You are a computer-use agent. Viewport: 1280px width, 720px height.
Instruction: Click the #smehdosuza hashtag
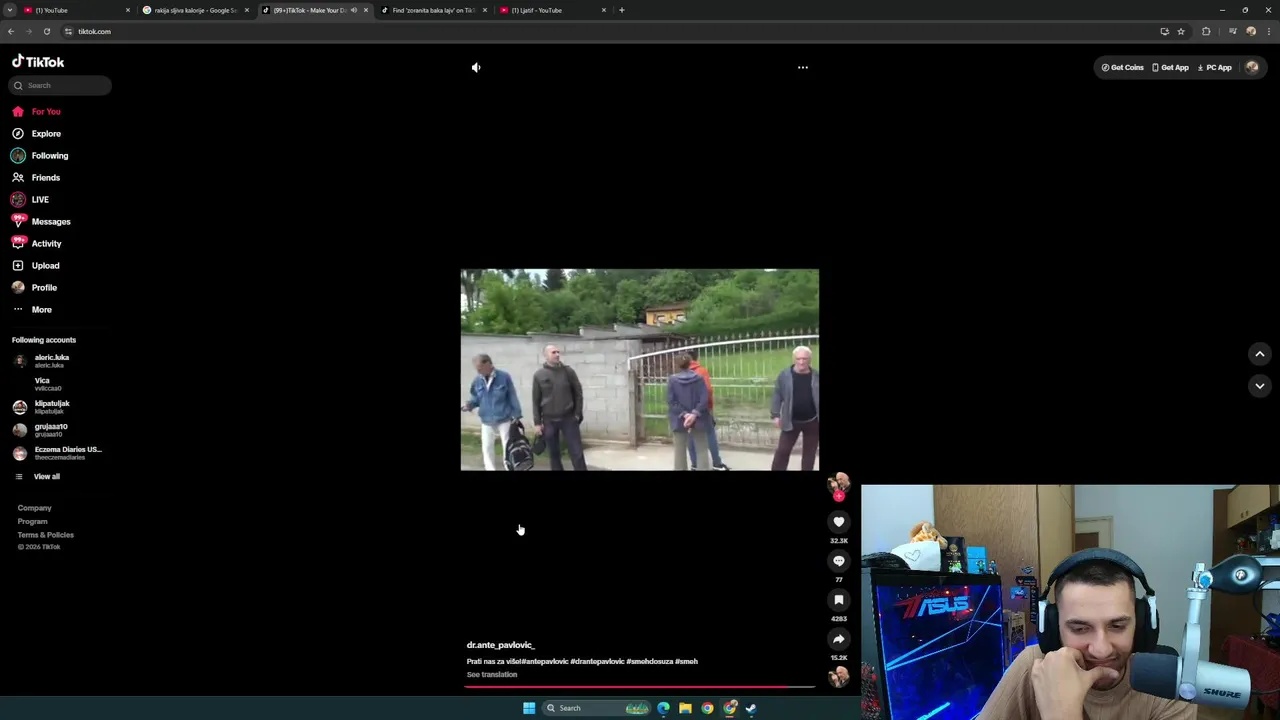648,661
